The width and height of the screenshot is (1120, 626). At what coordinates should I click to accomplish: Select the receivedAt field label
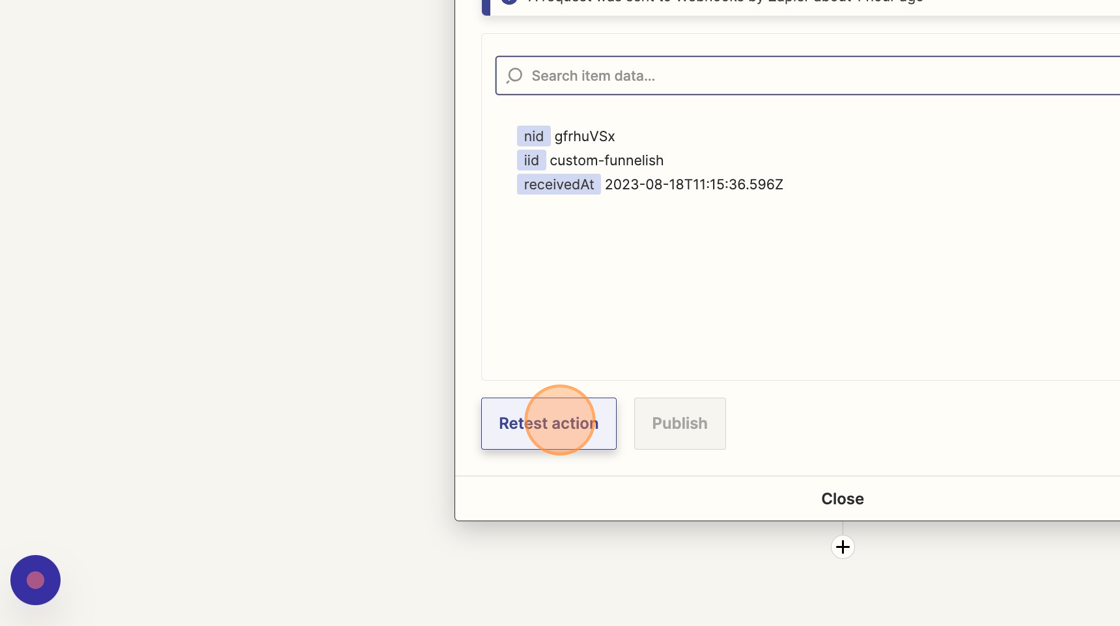559,184
